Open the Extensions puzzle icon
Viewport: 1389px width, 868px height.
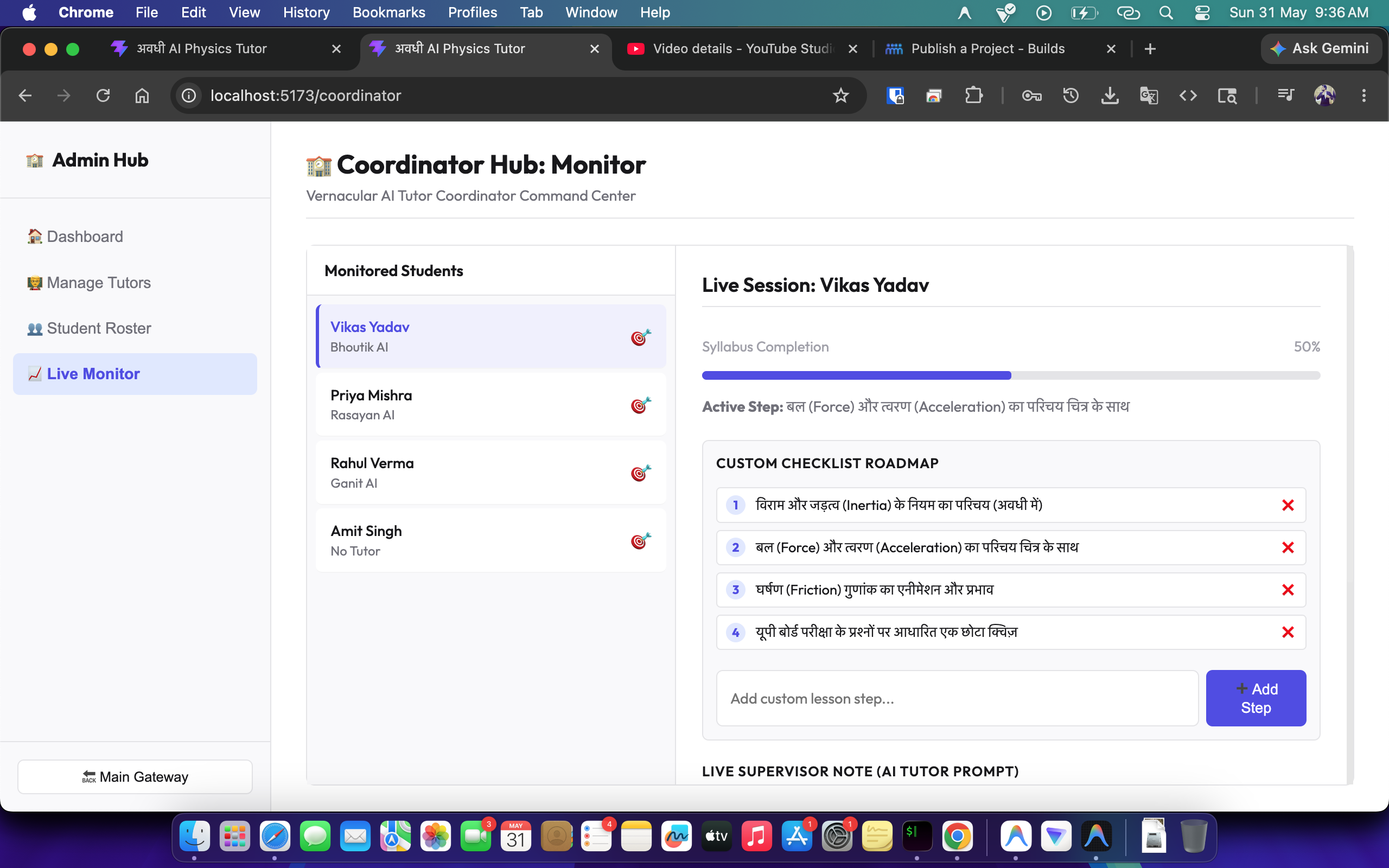coord(973,95)
